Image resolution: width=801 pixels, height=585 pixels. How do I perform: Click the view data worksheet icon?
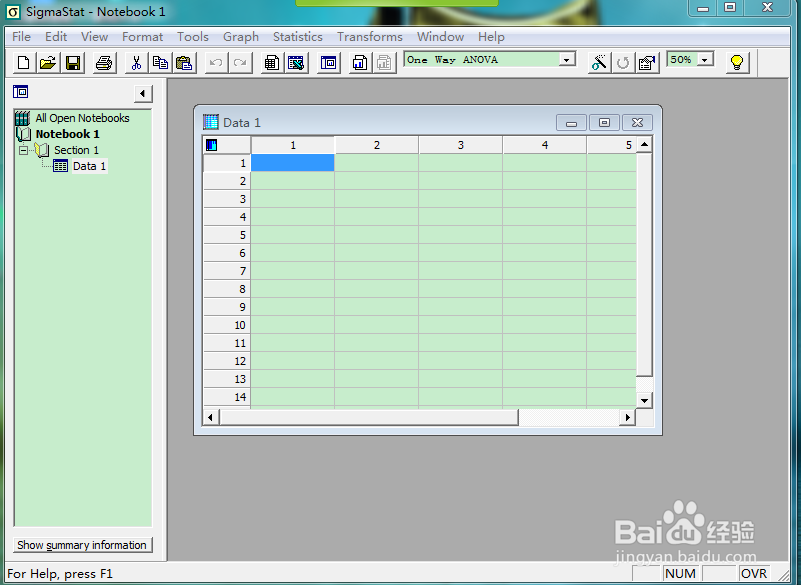point(272,63)
